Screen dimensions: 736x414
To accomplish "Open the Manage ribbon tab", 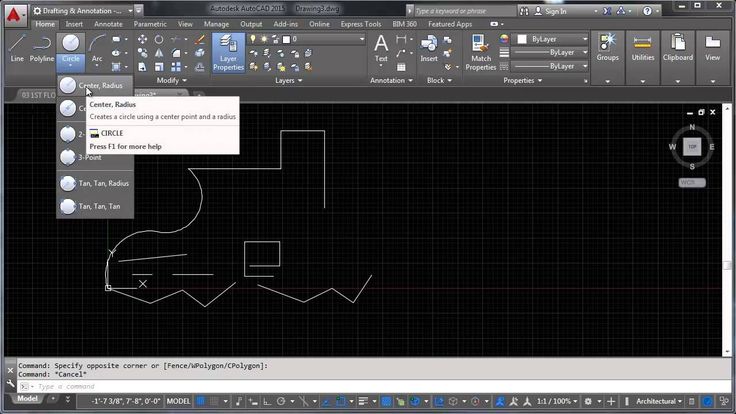I will tap(216, 24).
